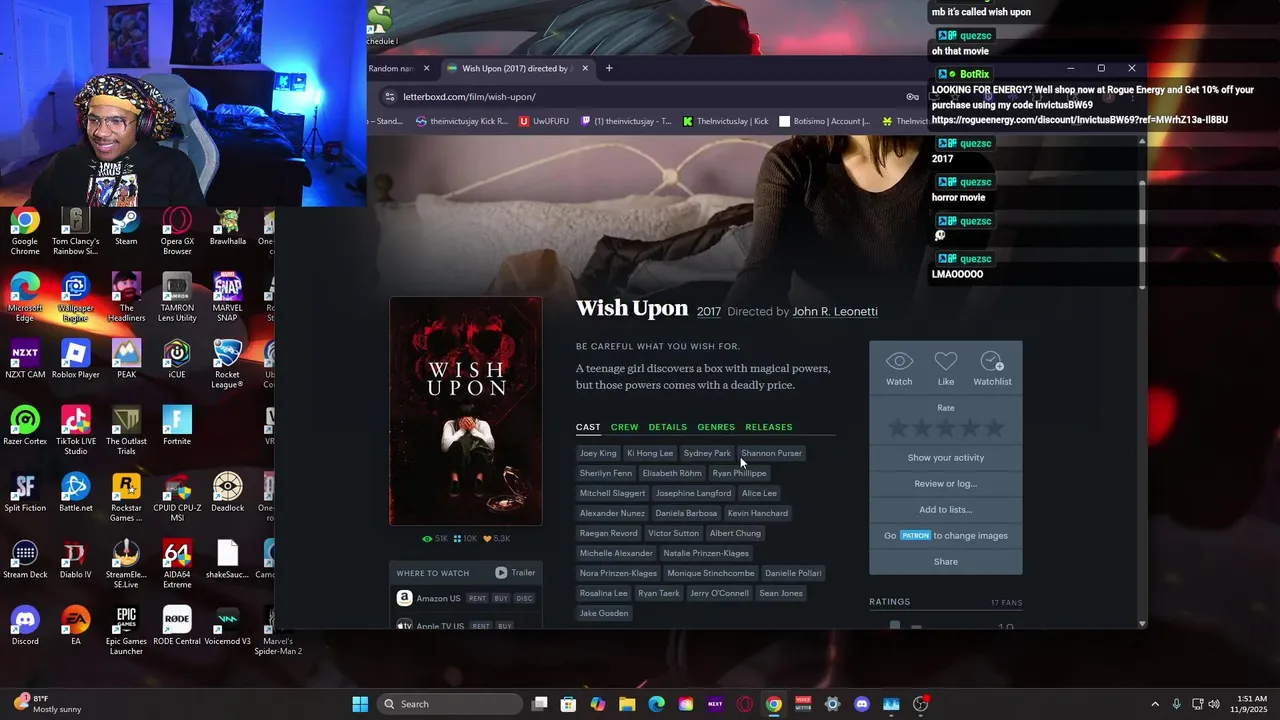Open theinvictusjay Kick bookmark
The height and width of the screenshot is (720, 1280).
tap(461, 121)
